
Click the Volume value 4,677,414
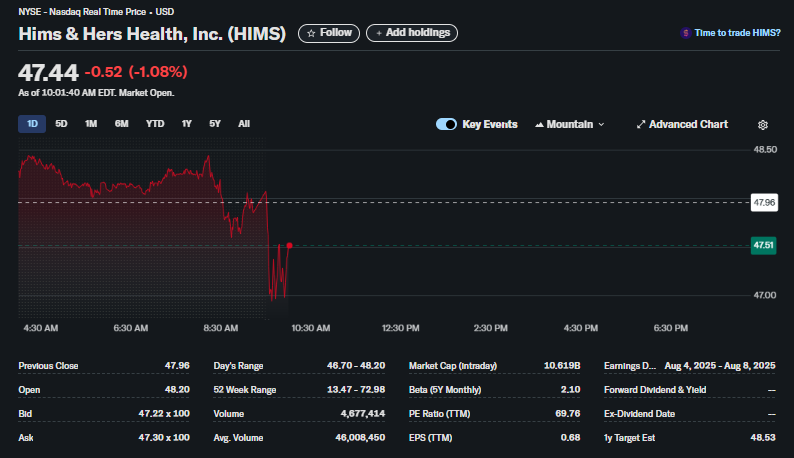363,414
